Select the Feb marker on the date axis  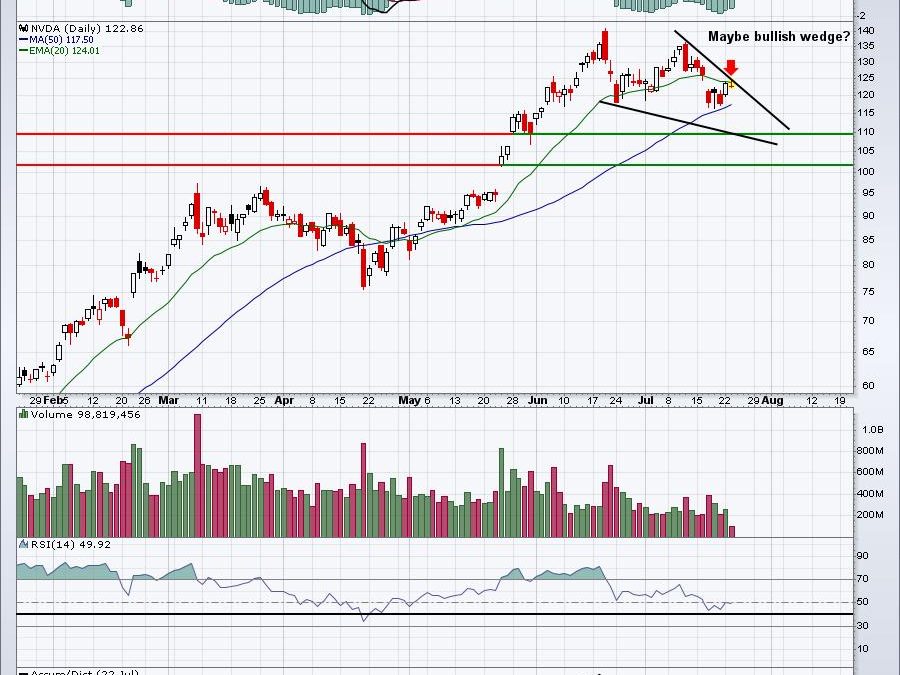point(53,400)
